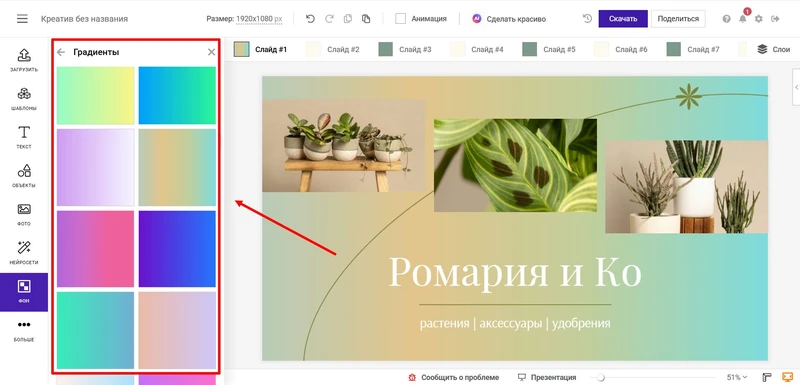Viewport: 800px width, 385px height.
Task: Select the cactus pots photo
Action: coord(686,187)
